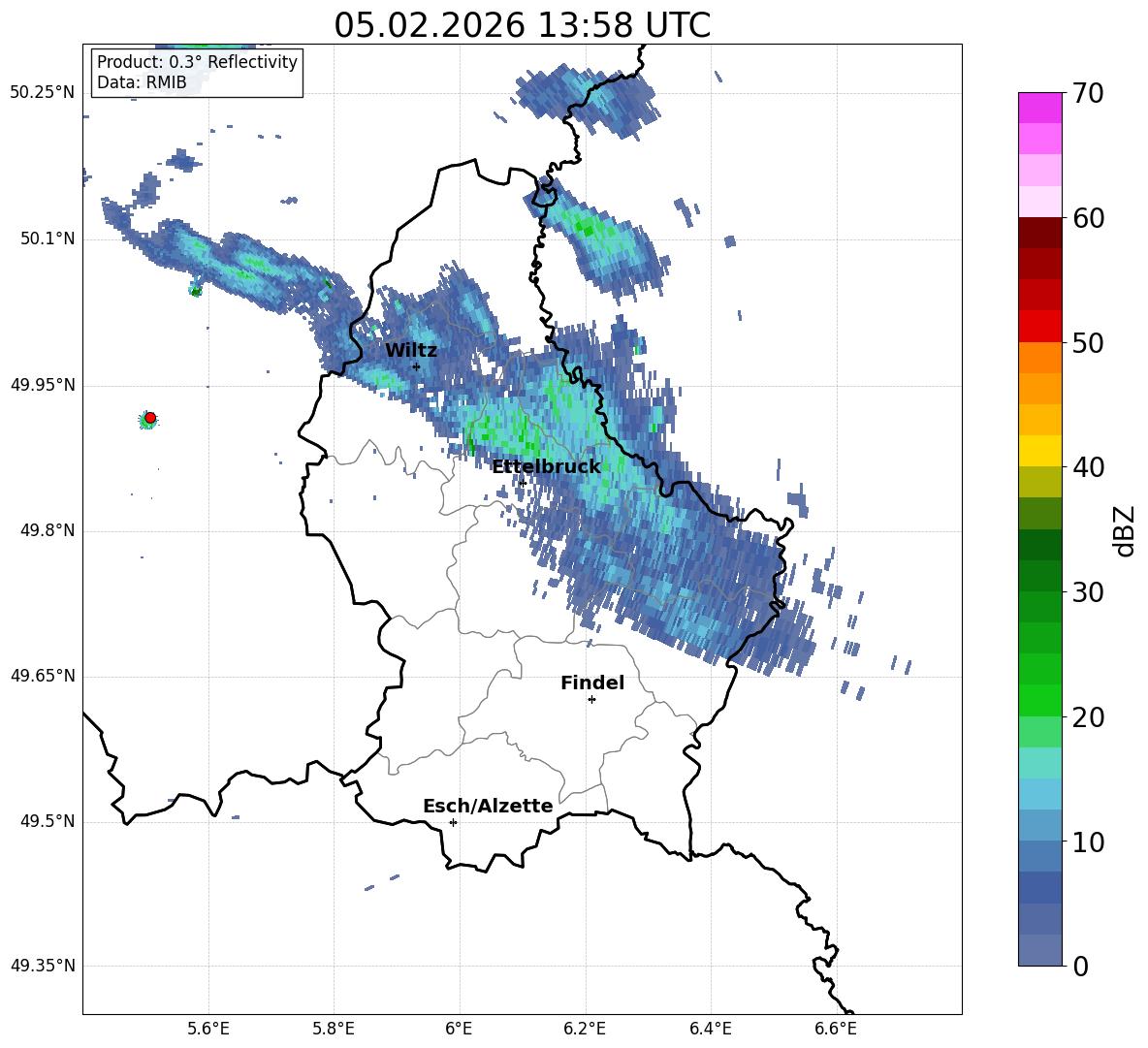Click the bright green 20 dBZ colorbar band
Screen dimensions: 1148x1048
[x=1039, y=700]
